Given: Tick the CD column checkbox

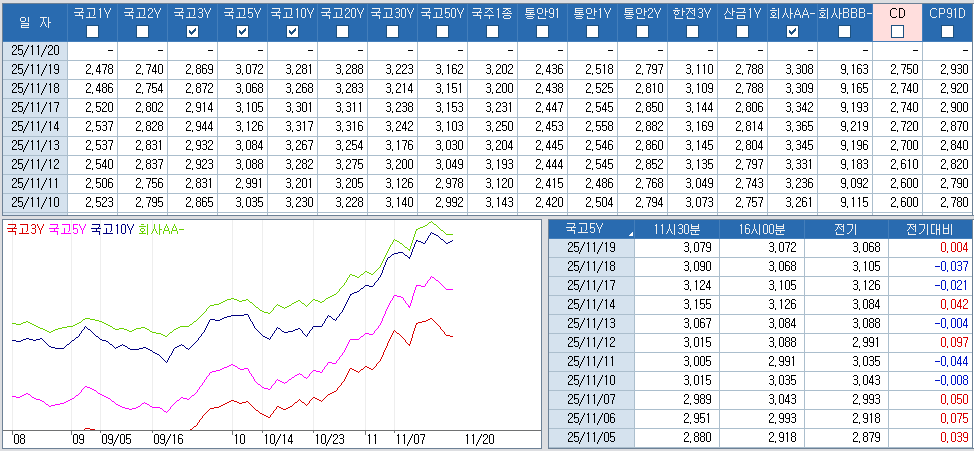Looking at the screenshot, I should 897,32.
